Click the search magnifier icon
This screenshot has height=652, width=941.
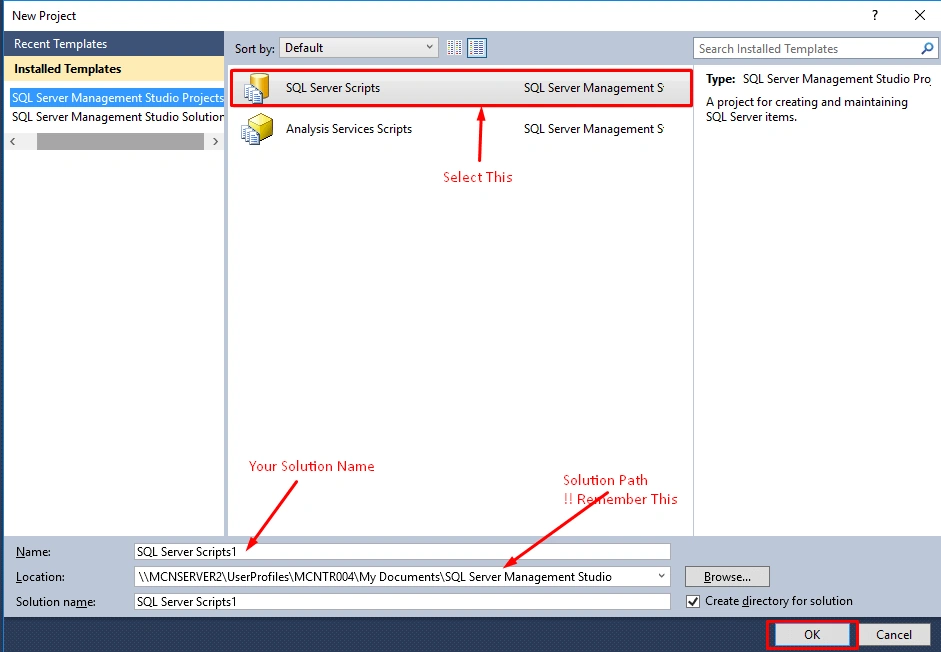[927, 49]
